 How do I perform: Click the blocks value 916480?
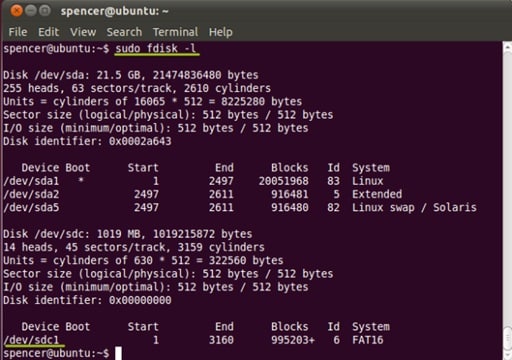290,208
